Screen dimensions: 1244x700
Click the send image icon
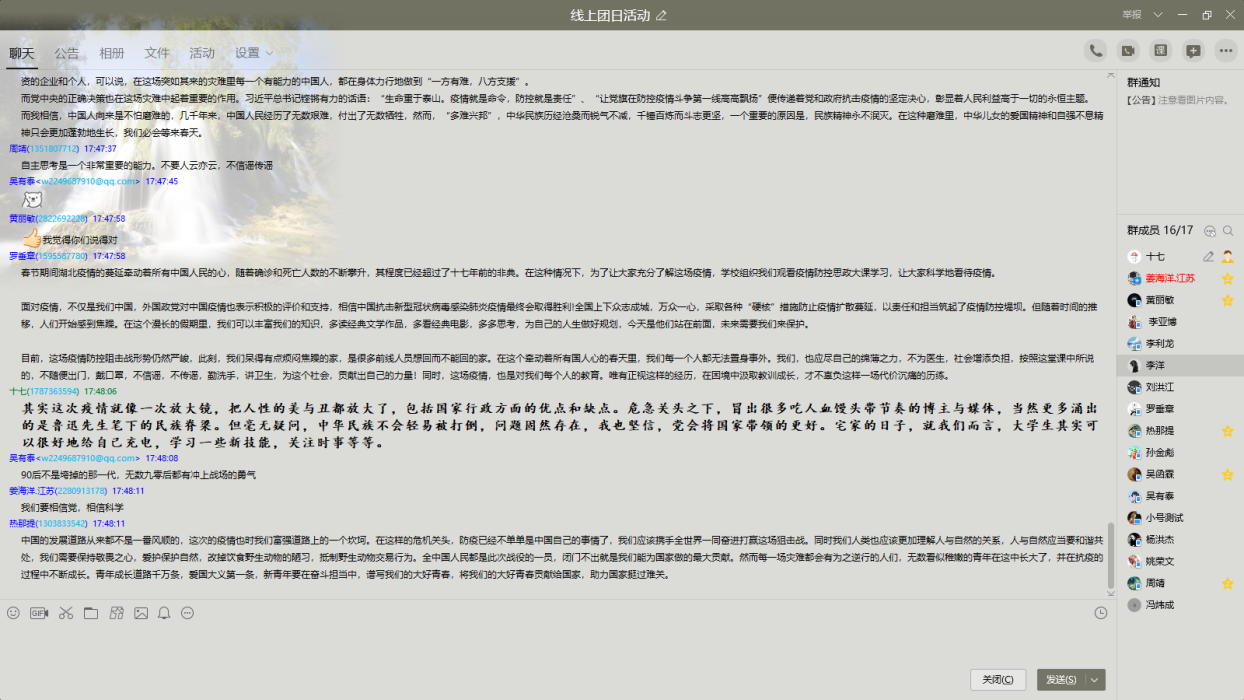point(141,613)
